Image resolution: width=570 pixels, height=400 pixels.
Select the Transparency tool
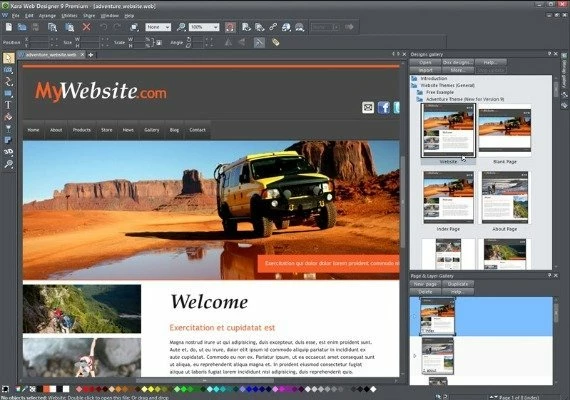pyautogui.click(x=8, y=128)
